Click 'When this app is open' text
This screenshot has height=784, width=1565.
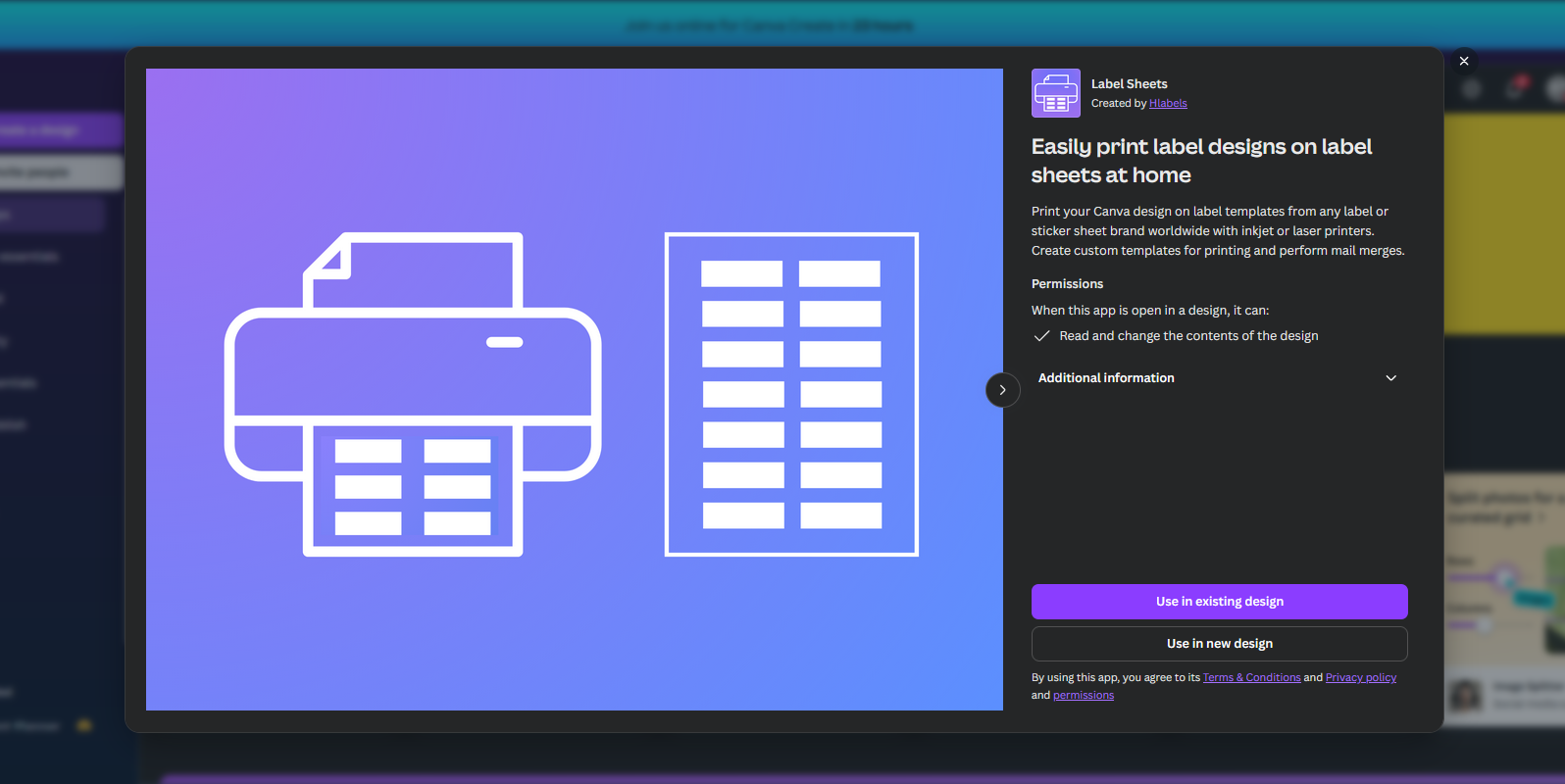point(1150,311)
